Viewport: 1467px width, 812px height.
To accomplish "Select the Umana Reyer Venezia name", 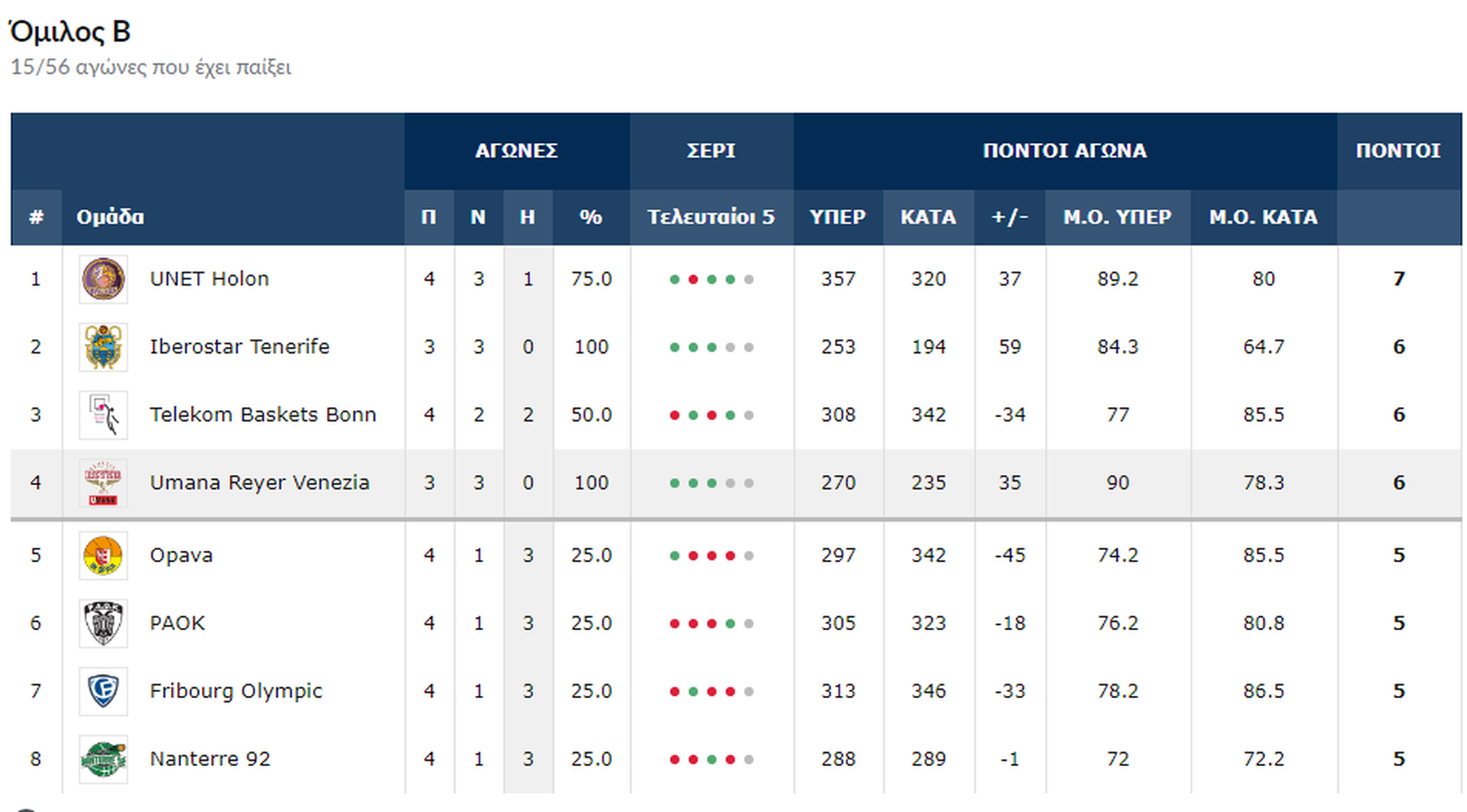I will pyautogui.click(x=259, y=484).
